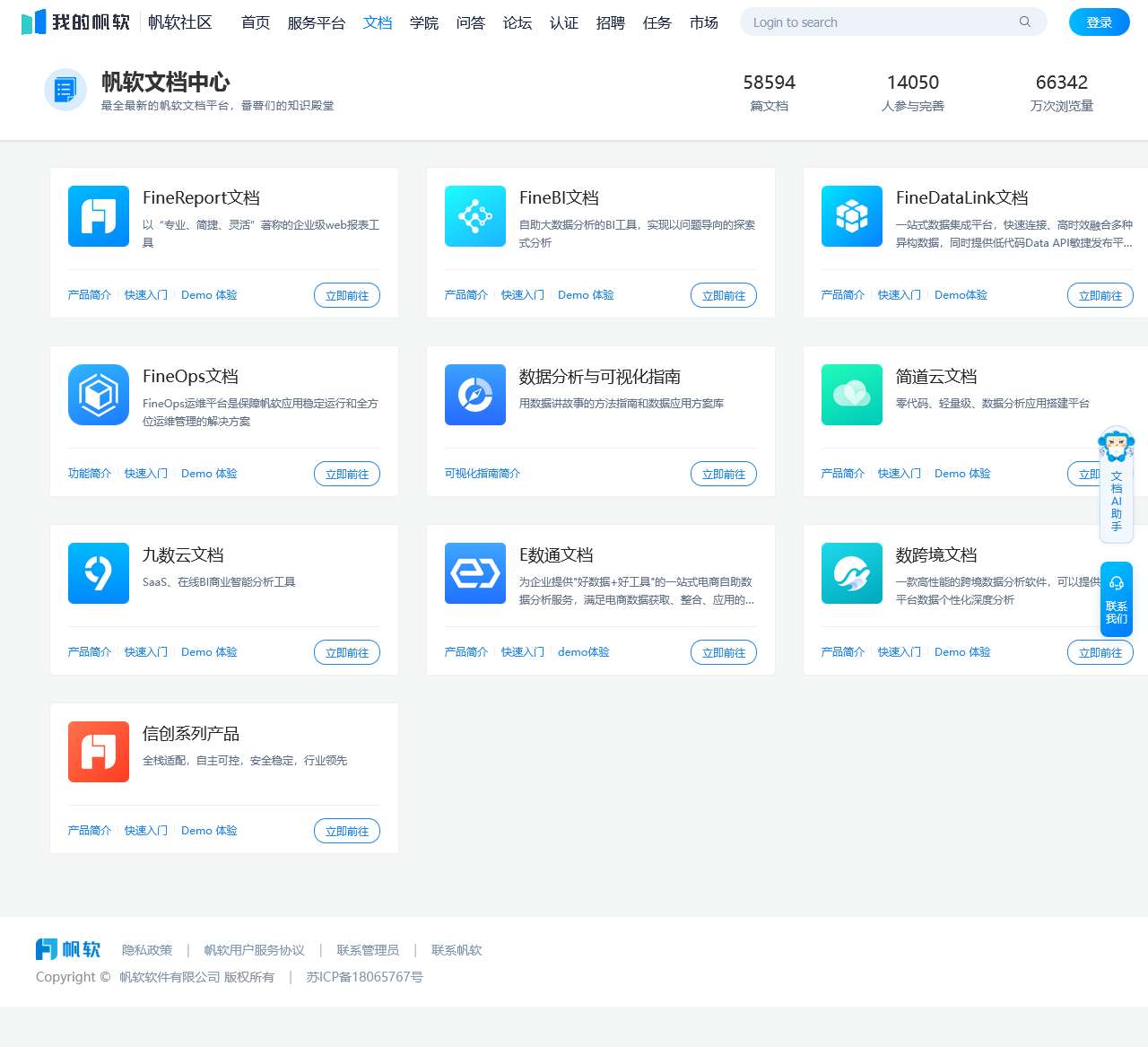Click the 帆软文档中心 document icon
The image size is (1148, 1047).
tap(65, 90)
